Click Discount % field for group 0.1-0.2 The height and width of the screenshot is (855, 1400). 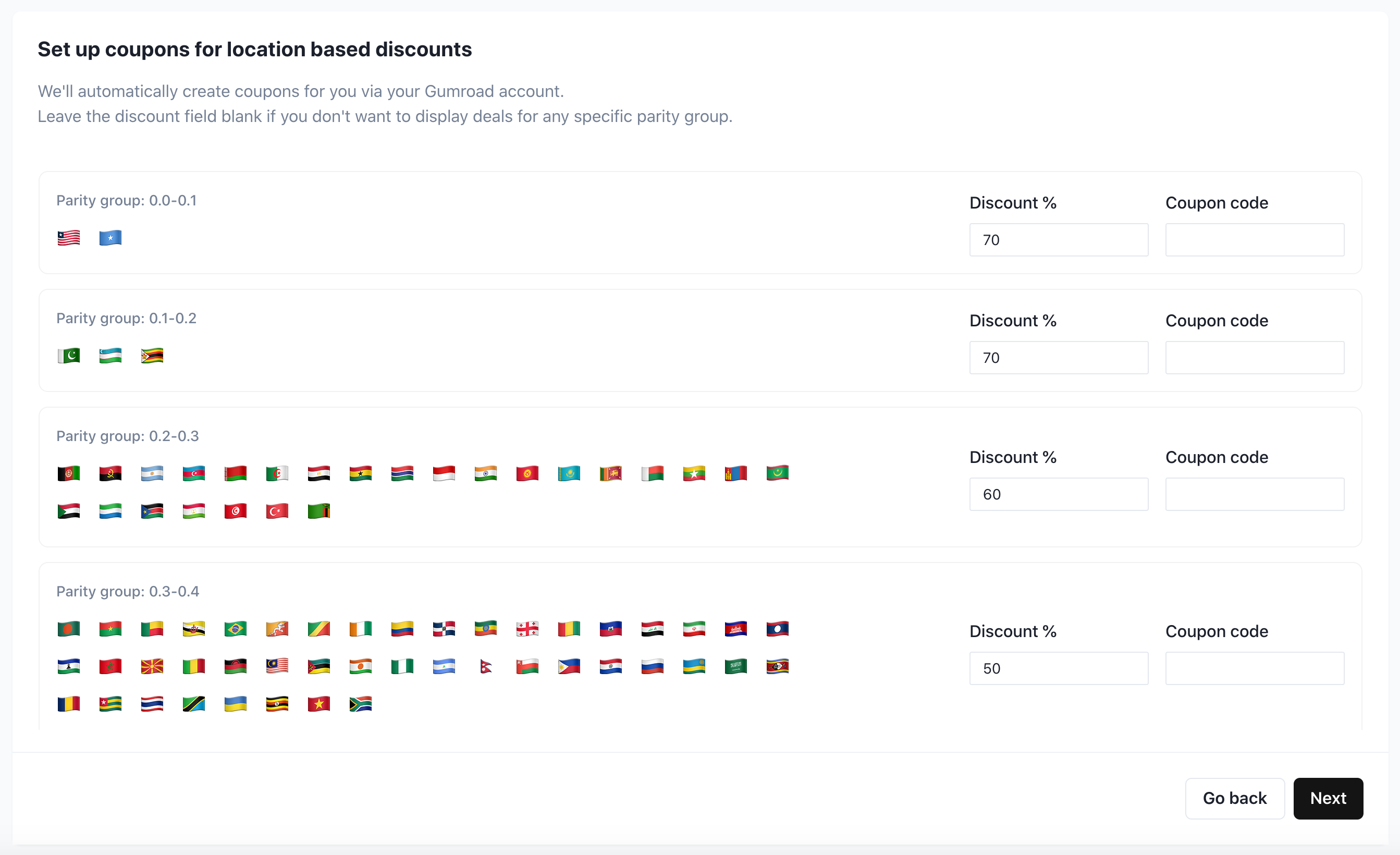1058,358
